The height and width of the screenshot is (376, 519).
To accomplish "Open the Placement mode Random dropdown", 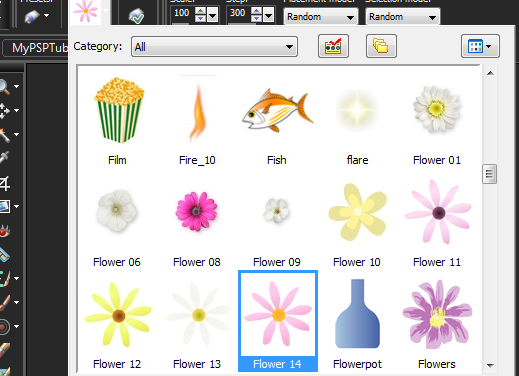I will click(321, 17).
